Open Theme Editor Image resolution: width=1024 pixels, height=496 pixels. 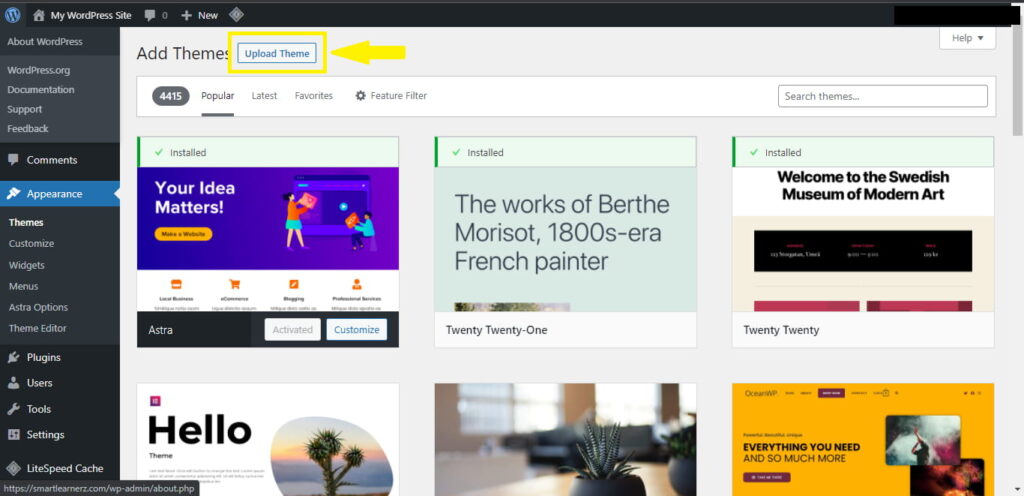(38, 328)
